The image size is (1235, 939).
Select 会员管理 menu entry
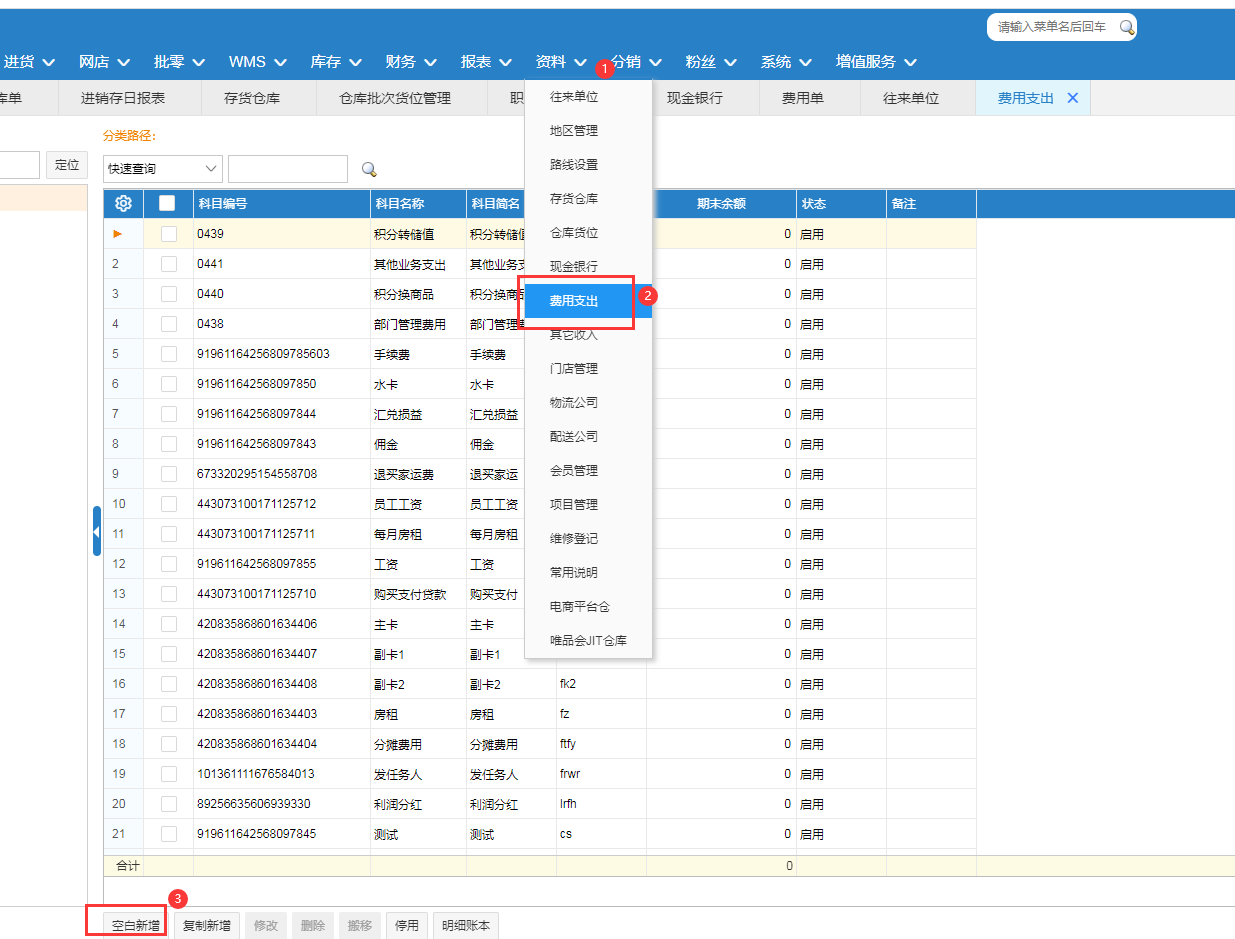(588, 471)
